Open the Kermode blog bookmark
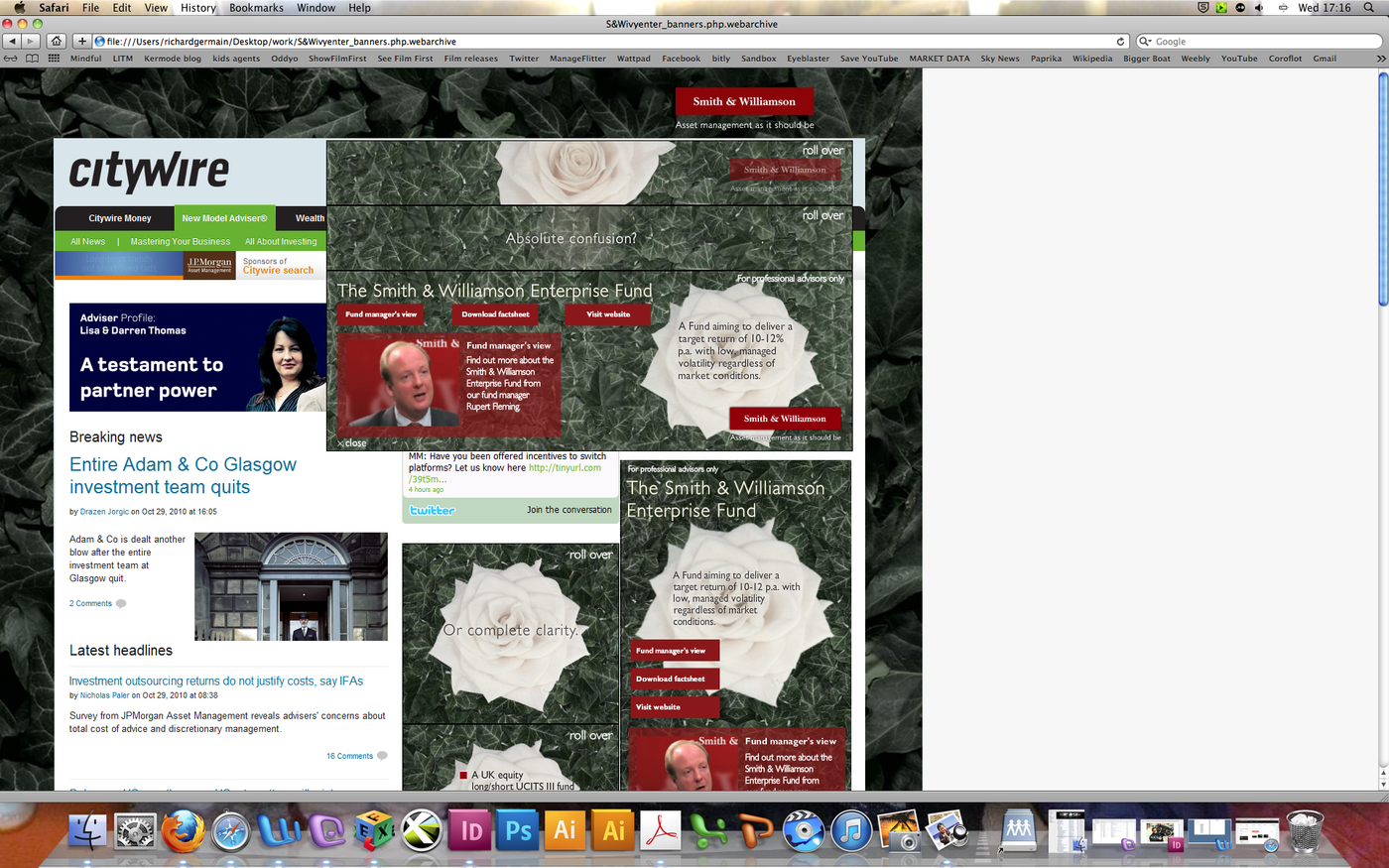The height and width of the screenshot is (868, 1389). (x=173, y=59)
